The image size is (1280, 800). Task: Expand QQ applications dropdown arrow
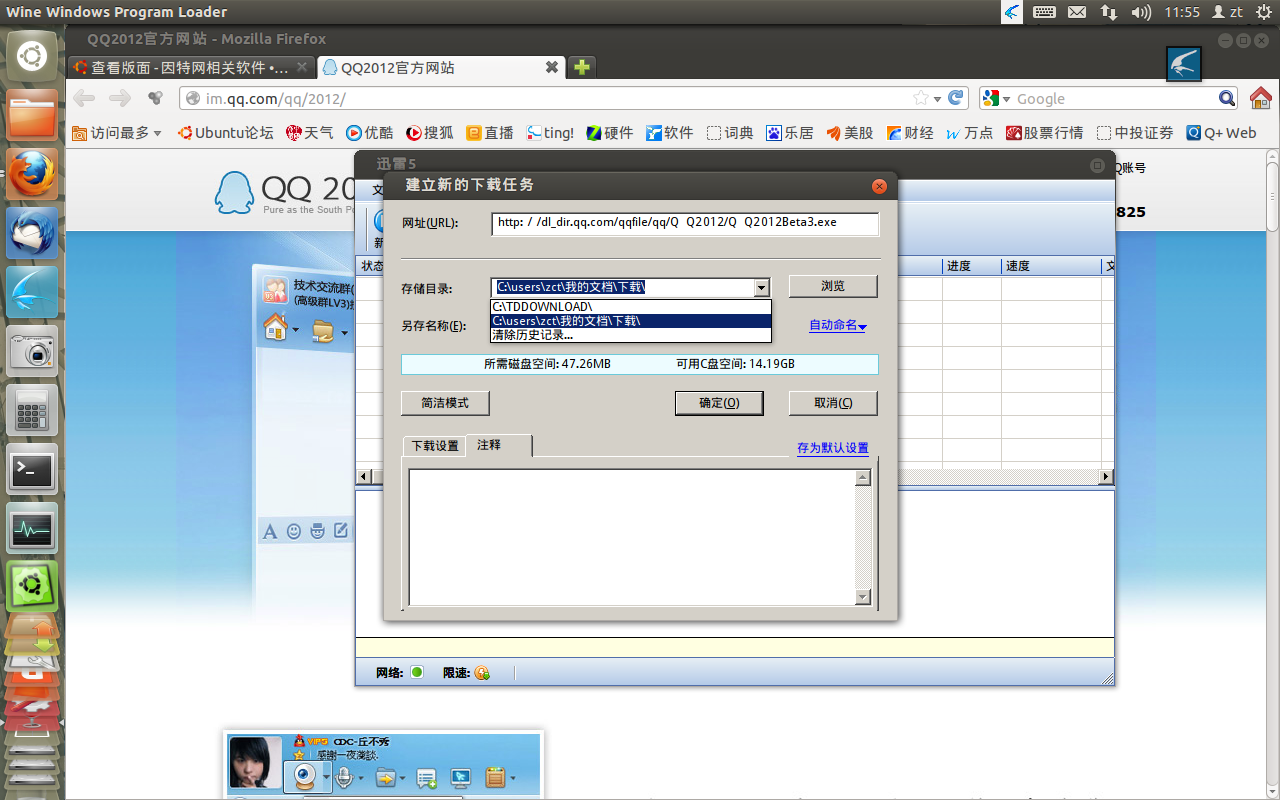pos(512,778)
